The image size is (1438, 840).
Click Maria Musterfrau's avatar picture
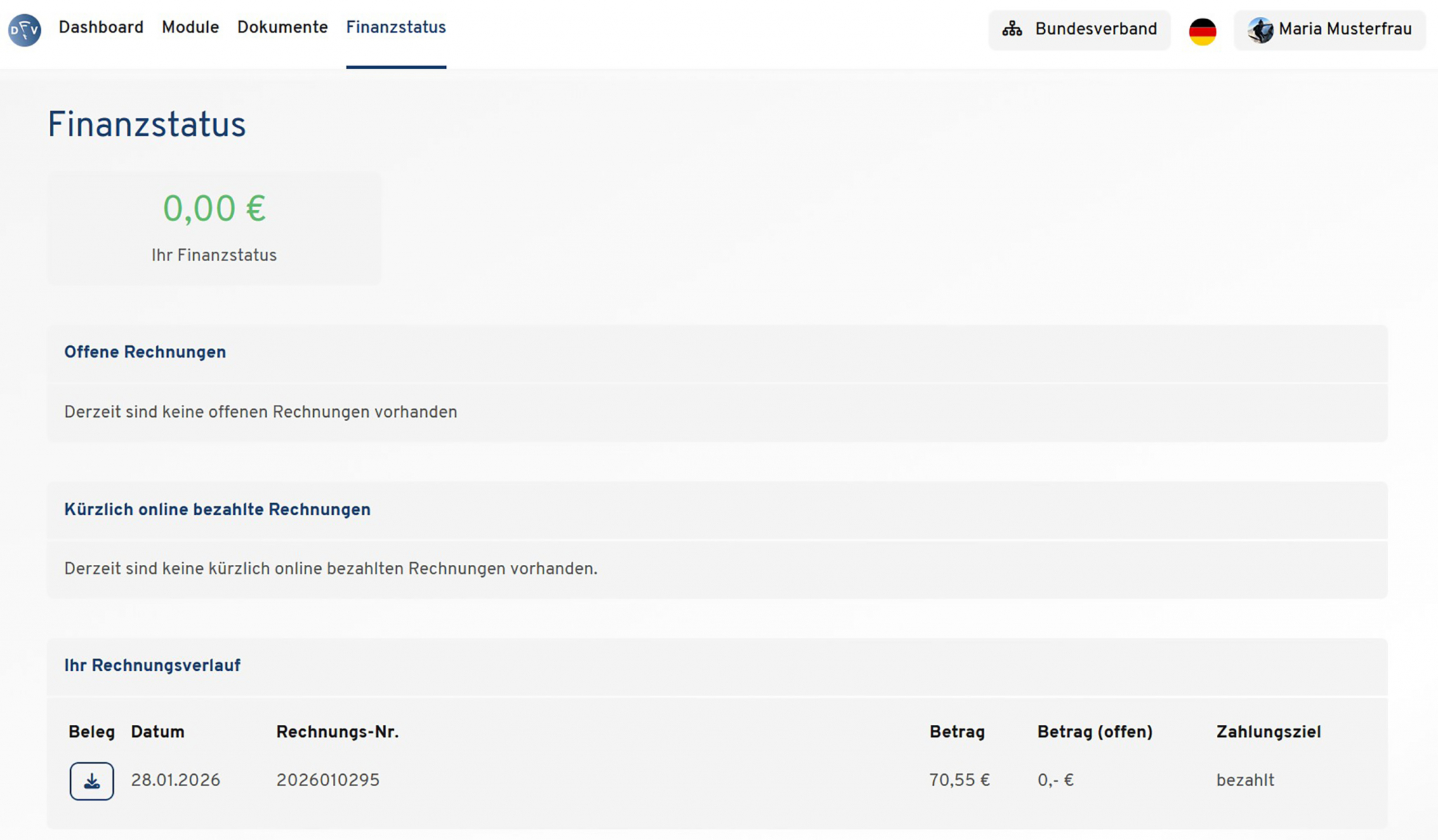tap(1260, 30)
